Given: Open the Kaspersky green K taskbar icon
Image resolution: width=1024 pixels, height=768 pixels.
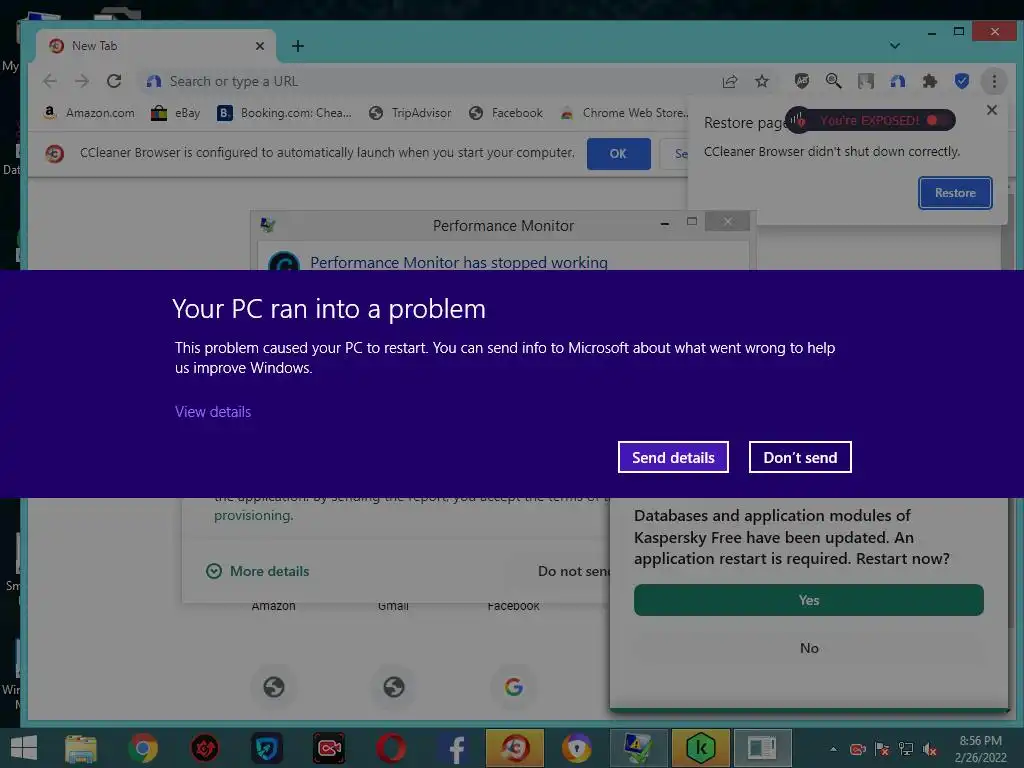Looking at the screenshot, I should coord(701,748).
